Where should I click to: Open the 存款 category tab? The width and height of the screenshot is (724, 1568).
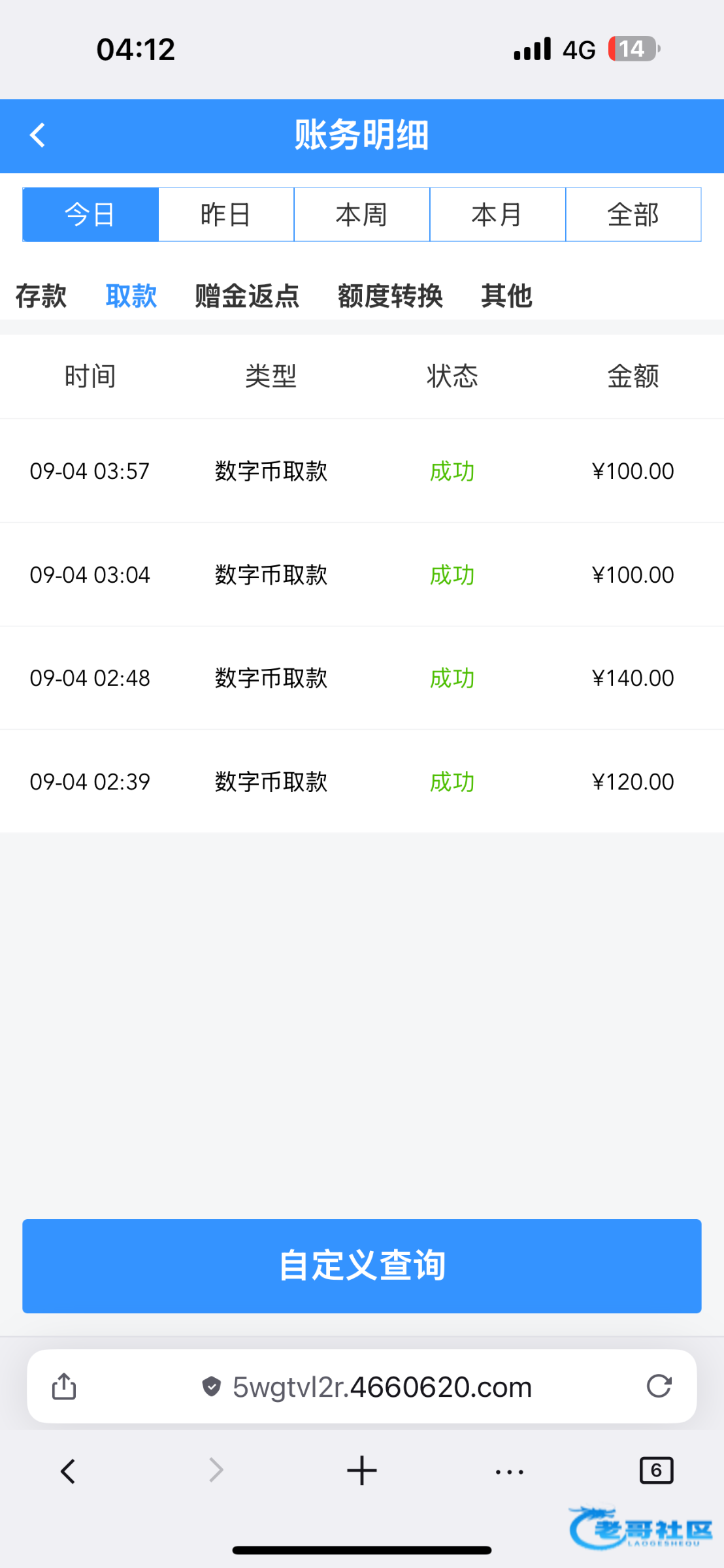[41, 296]
